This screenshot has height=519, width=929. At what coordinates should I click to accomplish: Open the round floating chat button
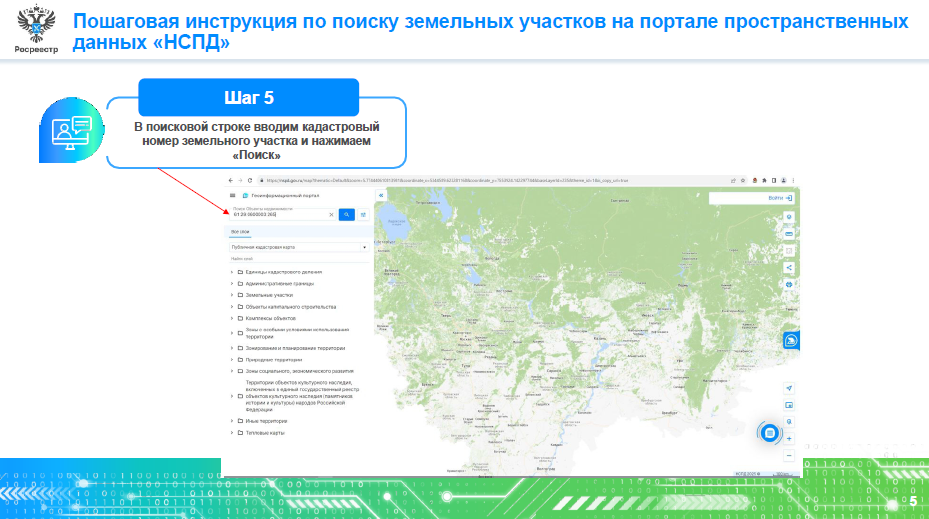coord(769,433)
